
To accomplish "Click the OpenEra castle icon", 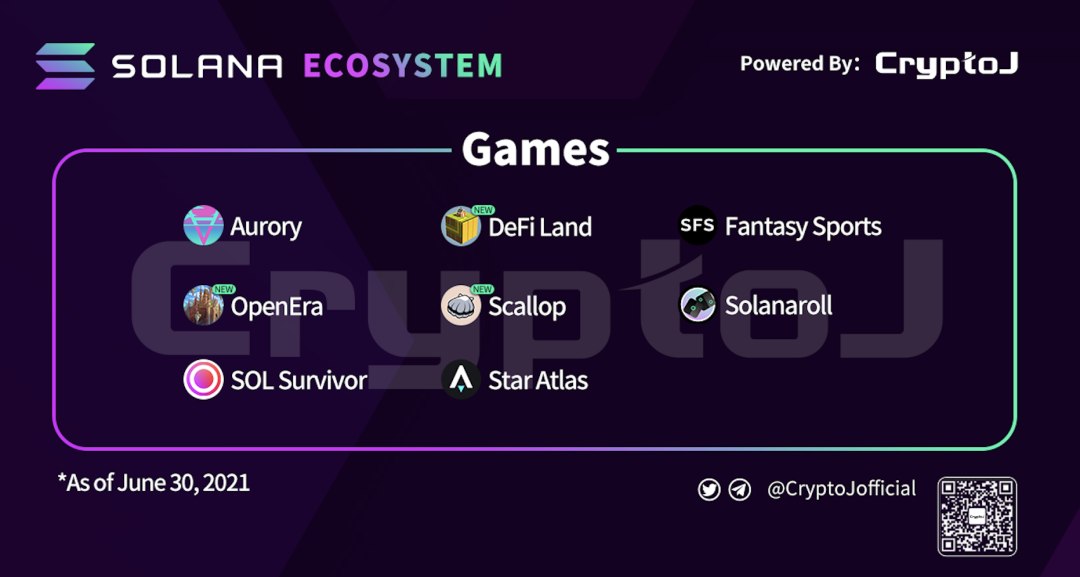I will click(x=203, y=305).
